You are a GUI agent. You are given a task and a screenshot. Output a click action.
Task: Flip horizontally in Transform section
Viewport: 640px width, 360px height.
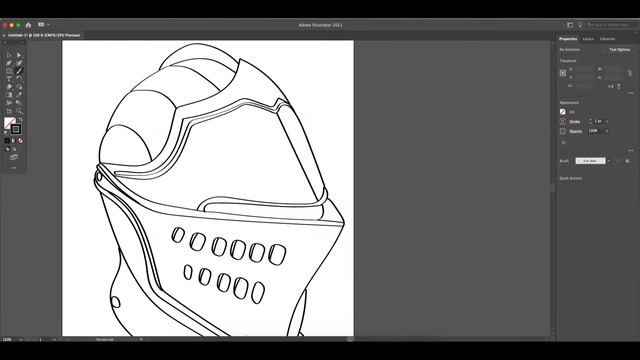[611, 86]
